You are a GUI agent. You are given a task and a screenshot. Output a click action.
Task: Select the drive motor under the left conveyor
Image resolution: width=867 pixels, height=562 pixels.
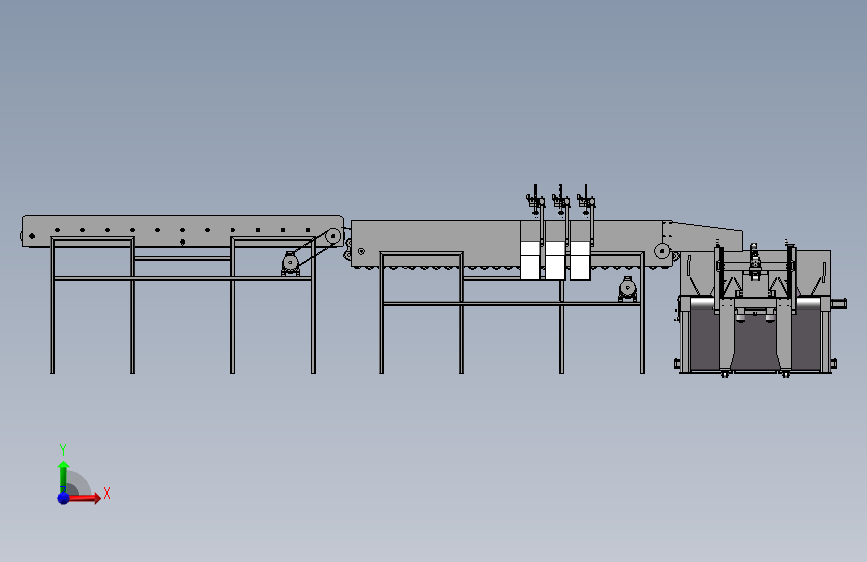point(290,263)
